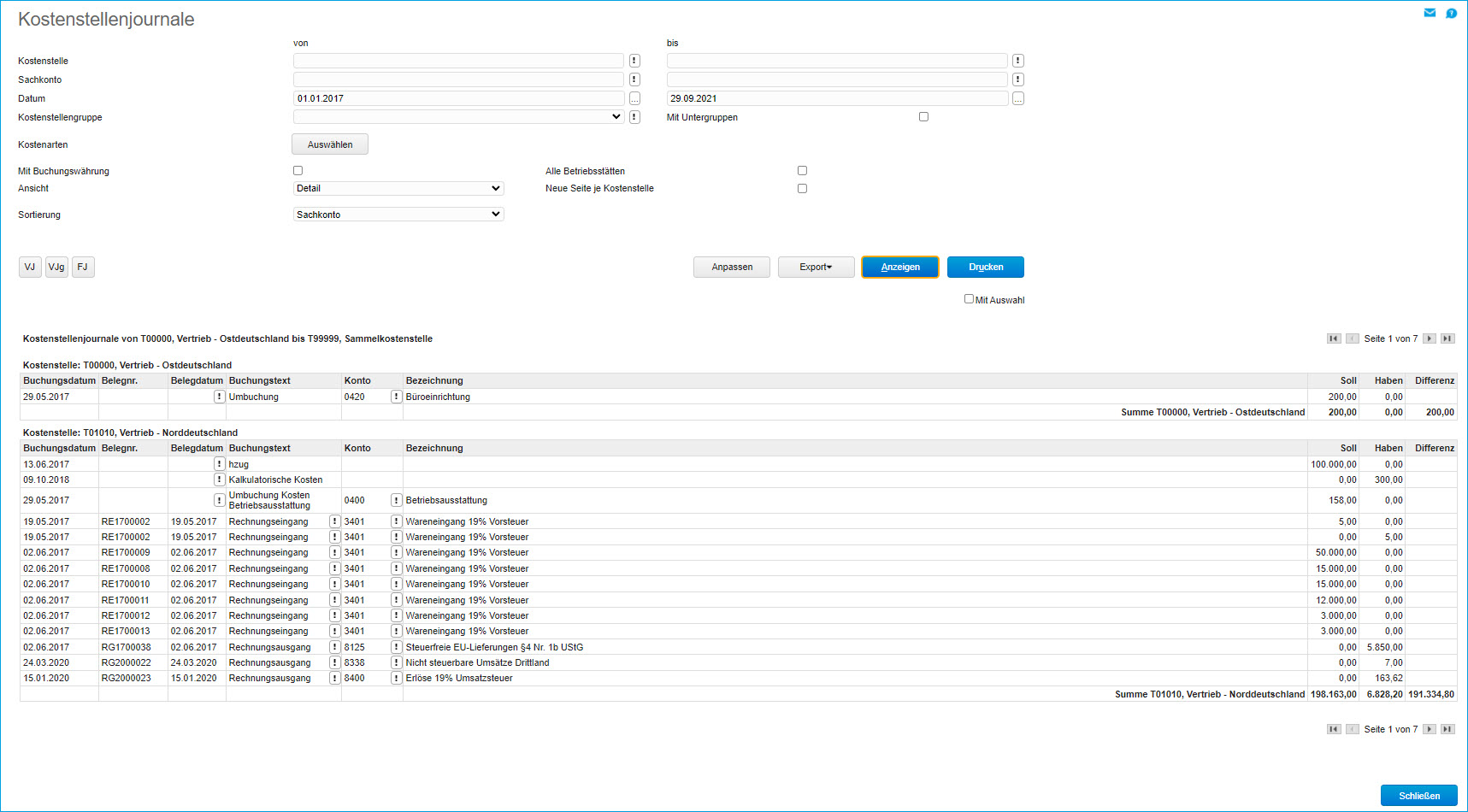Enable the Mit Untergruppen checkbox
1468x812 pixels.
[x=923, y=117]
